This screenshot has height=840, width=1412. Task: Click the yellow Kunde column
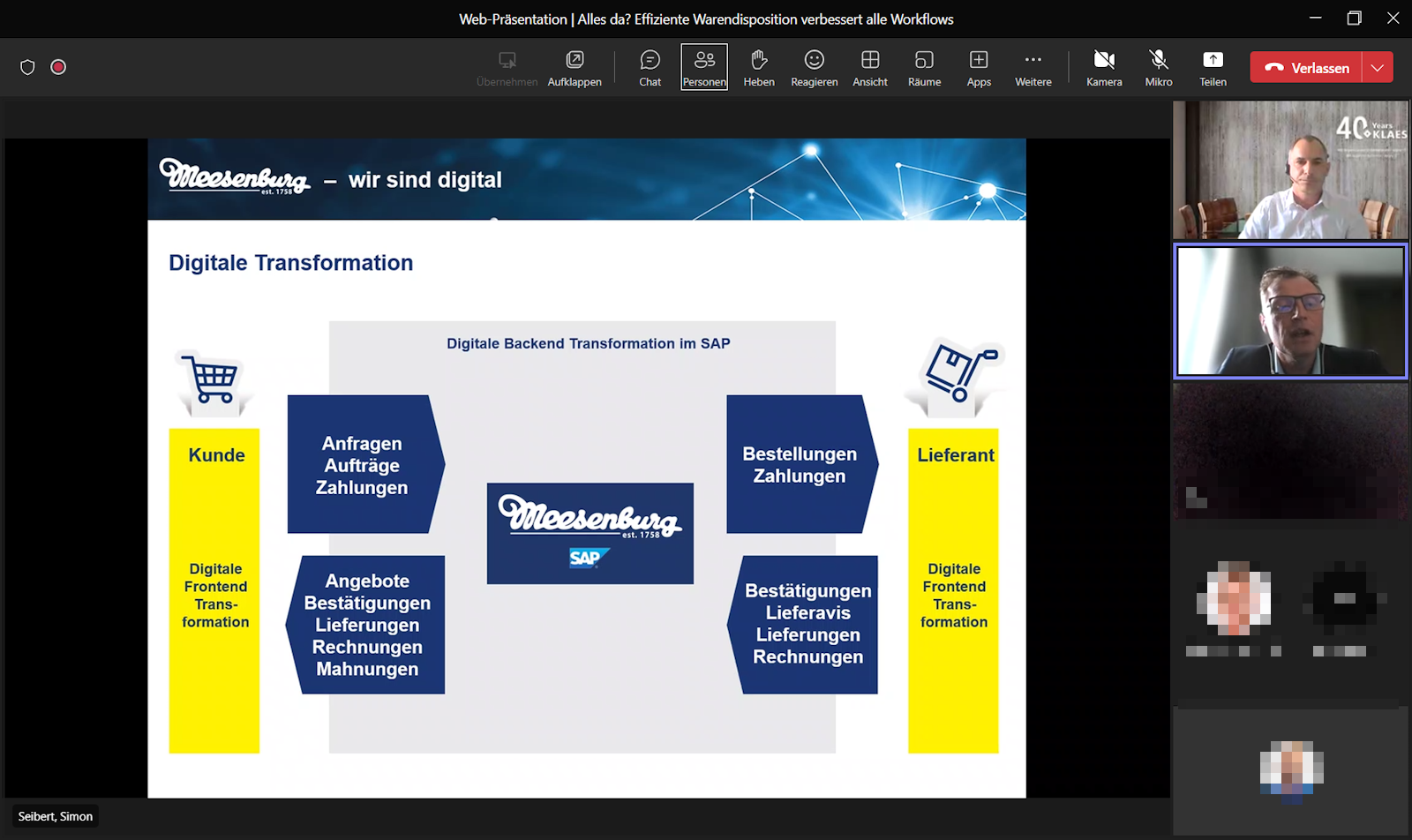[x=214, y=590]
